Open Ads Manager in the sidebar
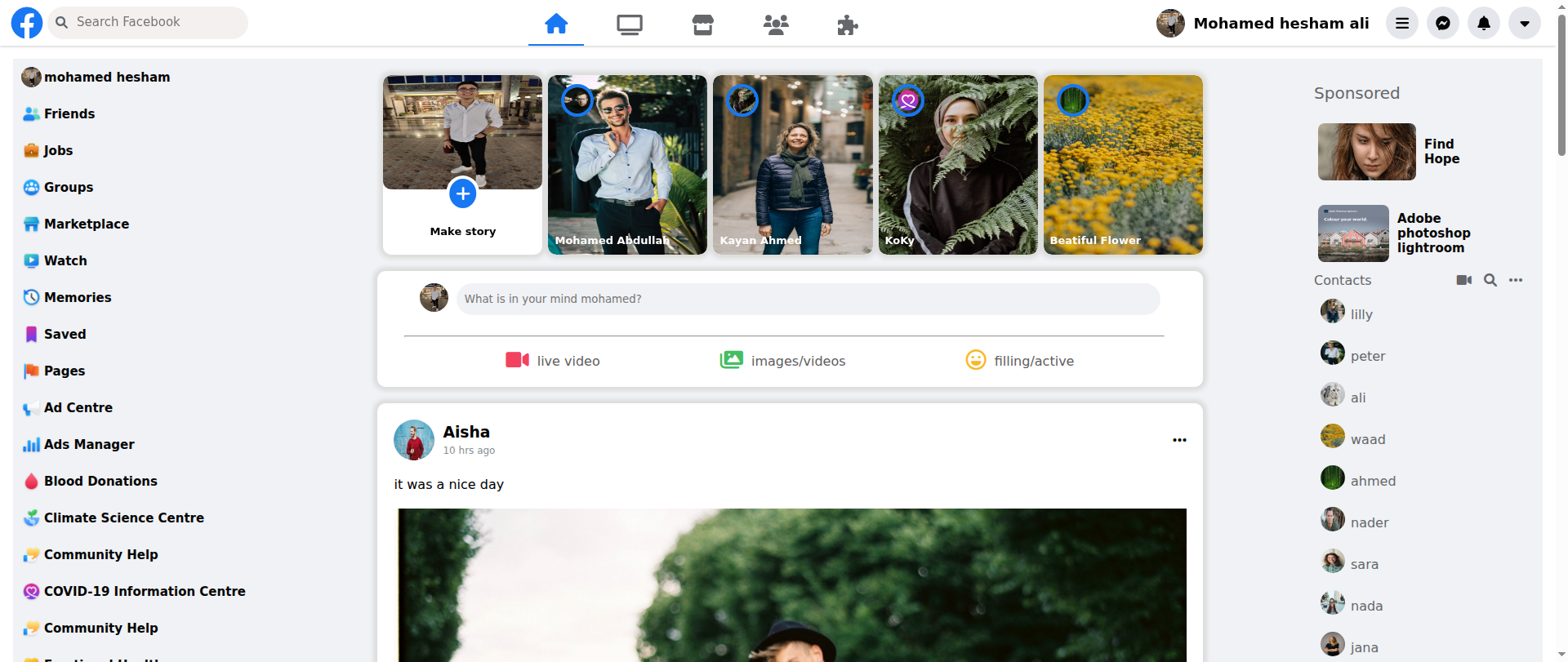1568x662 pixels. point(78,444)
